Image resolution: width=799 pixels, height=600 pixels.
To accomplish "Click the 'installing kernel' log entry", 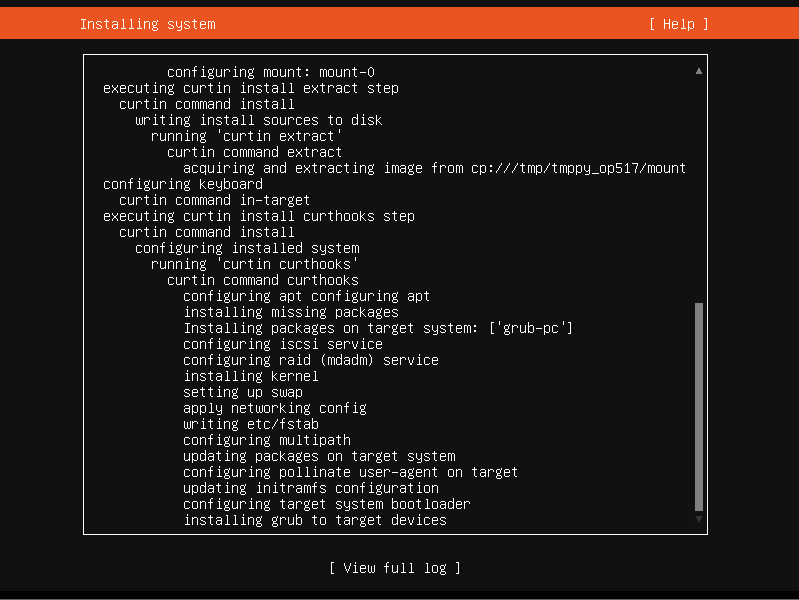I will (251, 376).
